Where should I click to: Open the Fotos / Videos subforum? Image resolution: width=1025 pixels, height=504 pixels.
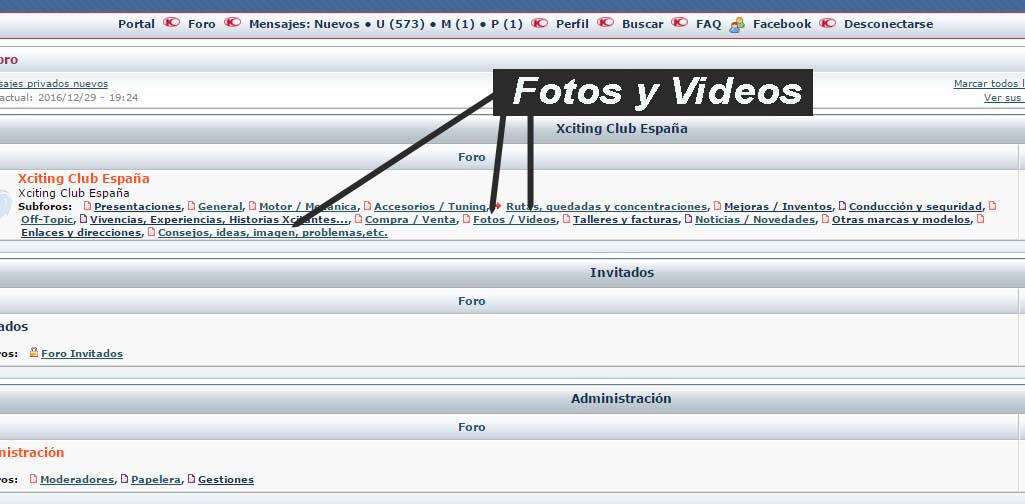click(x=514, y=220)
